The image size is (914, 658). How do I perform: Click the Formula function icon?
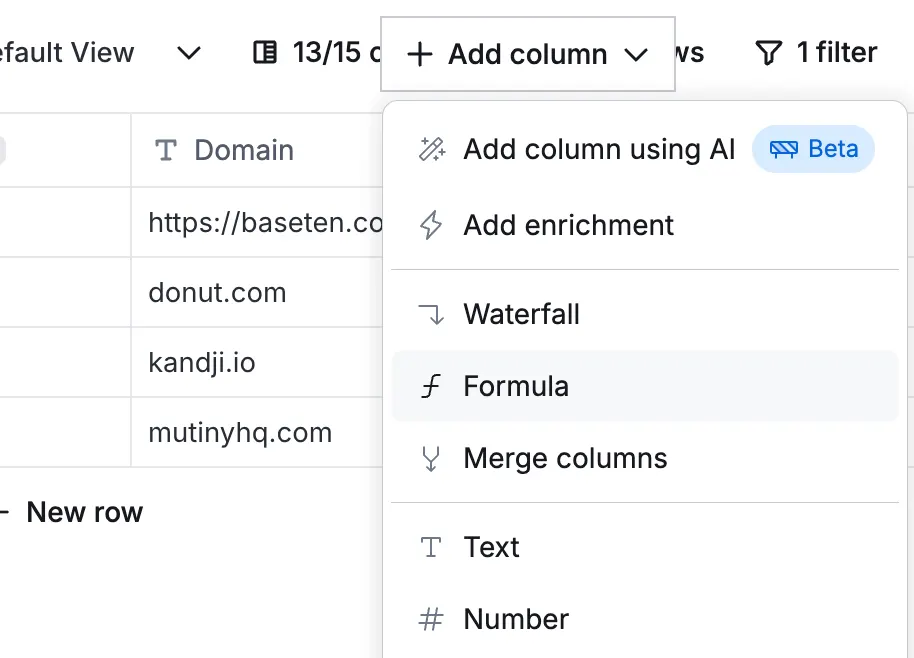(431, 386)
